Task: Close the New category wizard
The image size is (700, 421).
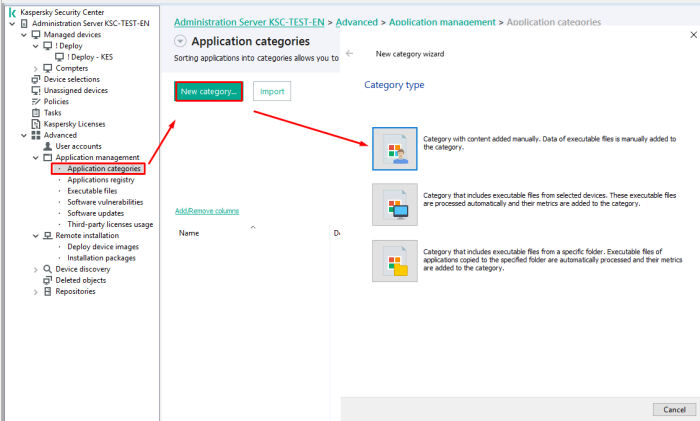Action: coord(693,35)
